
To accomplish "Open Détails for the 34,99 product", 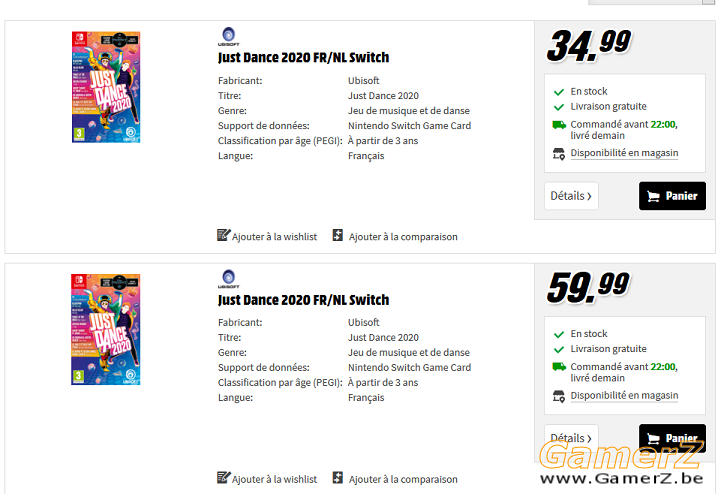I will pyautogui.click(x=571, y=196).
